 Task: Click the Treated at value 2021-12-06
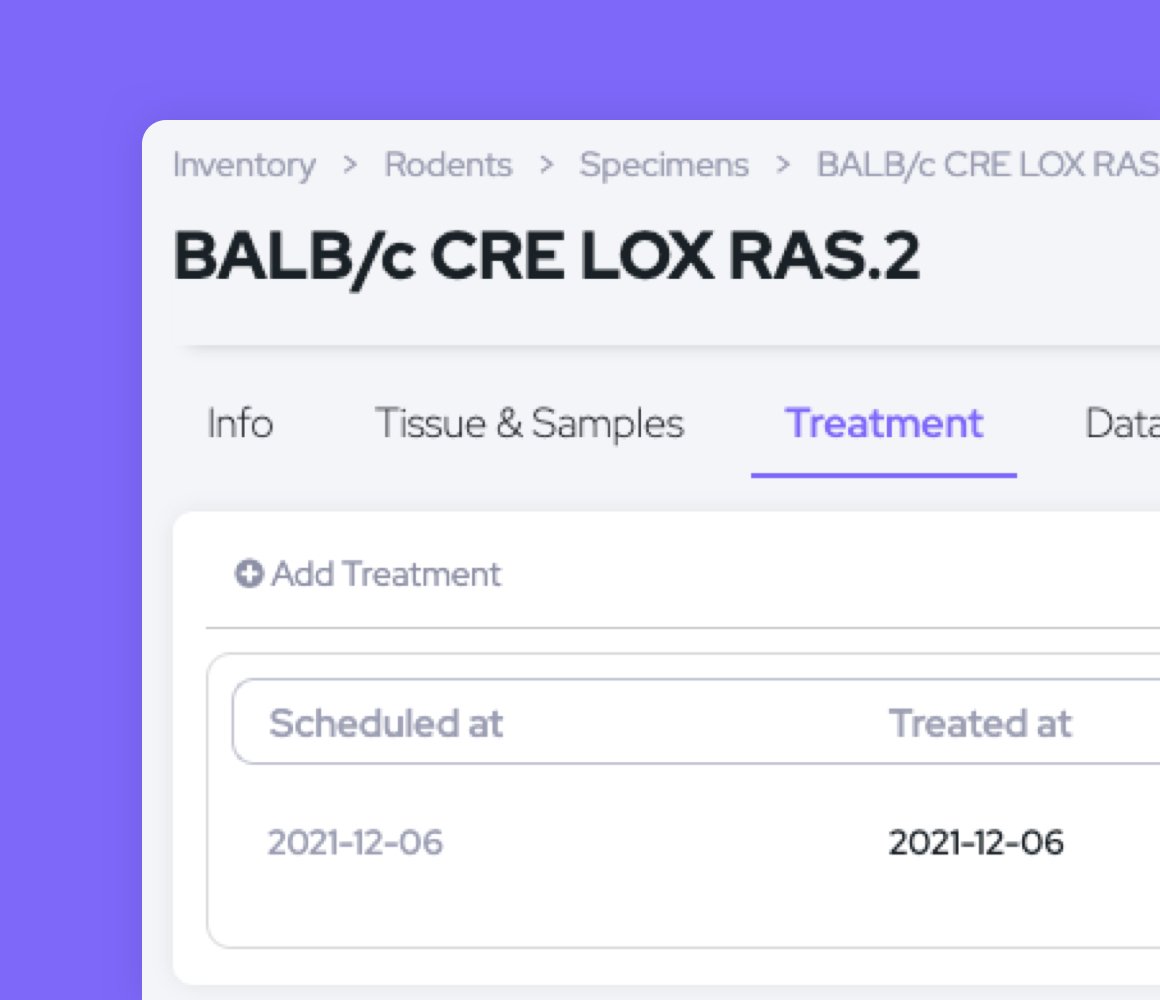tap(977, 843)
